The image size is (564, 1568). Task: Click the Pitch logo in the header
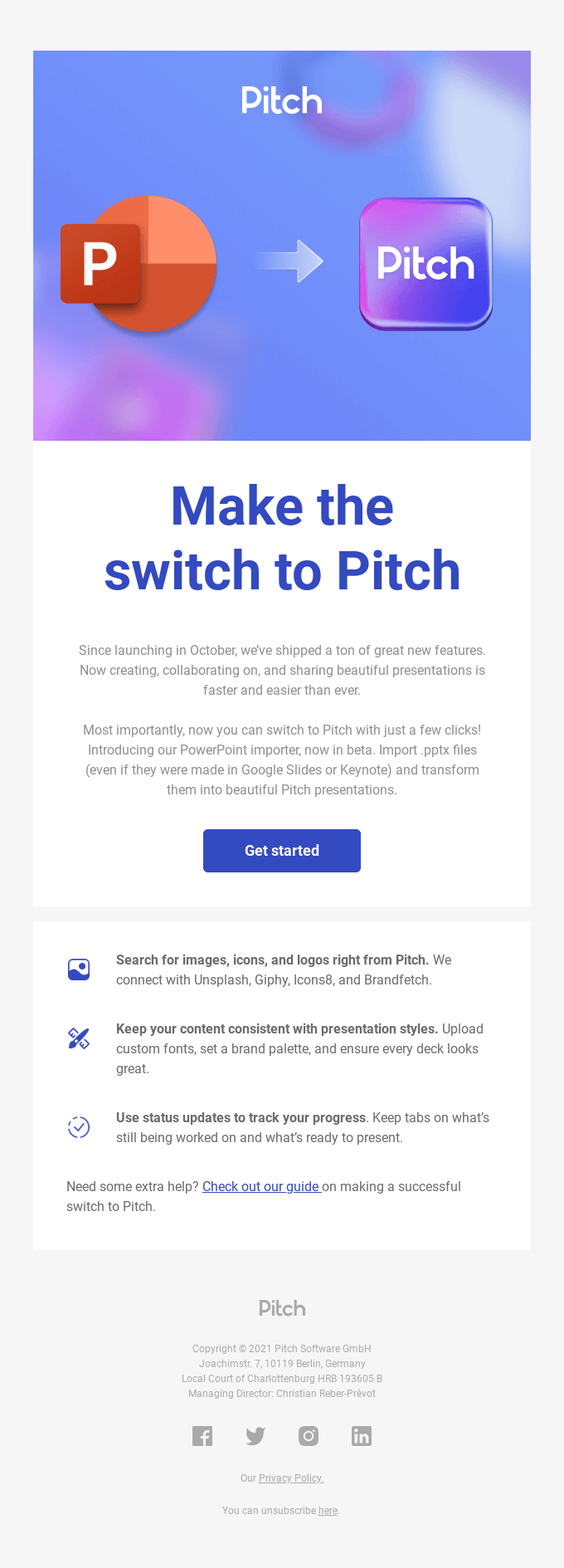pyautogui.click(x=281, y=100)
